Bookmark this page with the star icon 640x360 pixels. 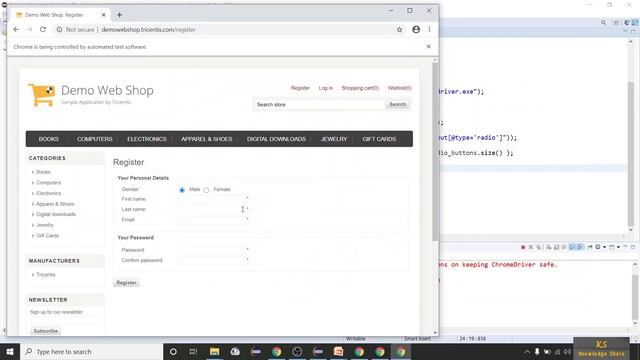(x=400, y=29)
